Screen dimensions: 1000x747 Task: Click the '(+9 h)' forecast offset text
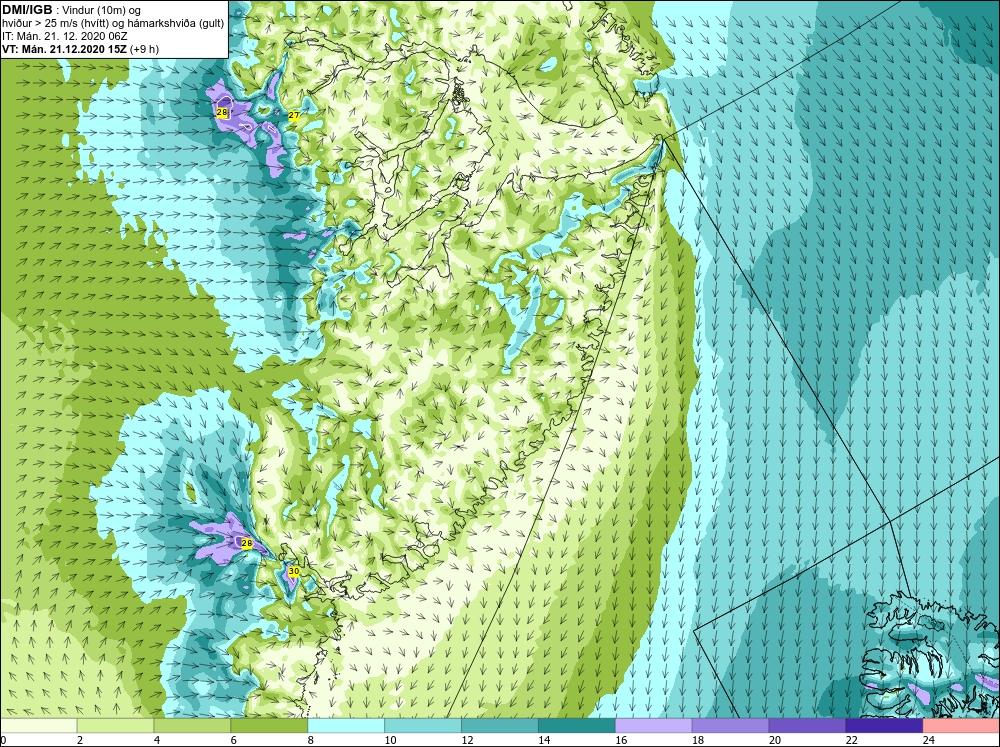tap(145, 49)
